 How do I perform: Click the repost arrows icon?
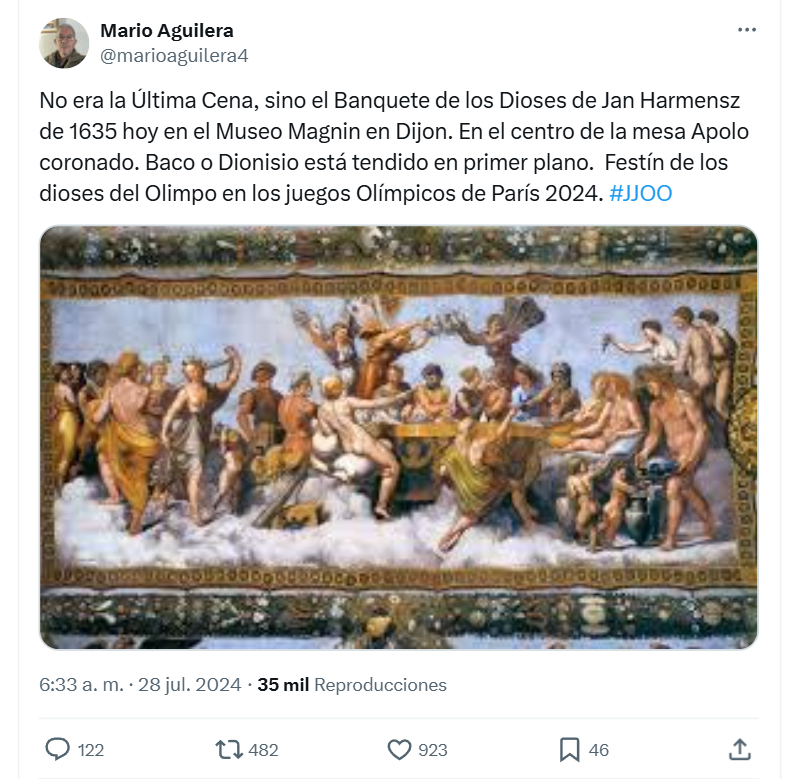click(229, 750)
